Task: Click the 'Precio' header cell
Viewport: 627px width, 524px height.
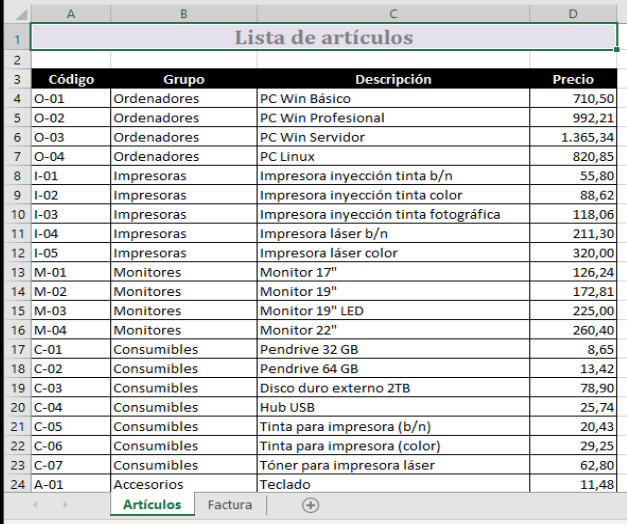Action: point(573,79)
